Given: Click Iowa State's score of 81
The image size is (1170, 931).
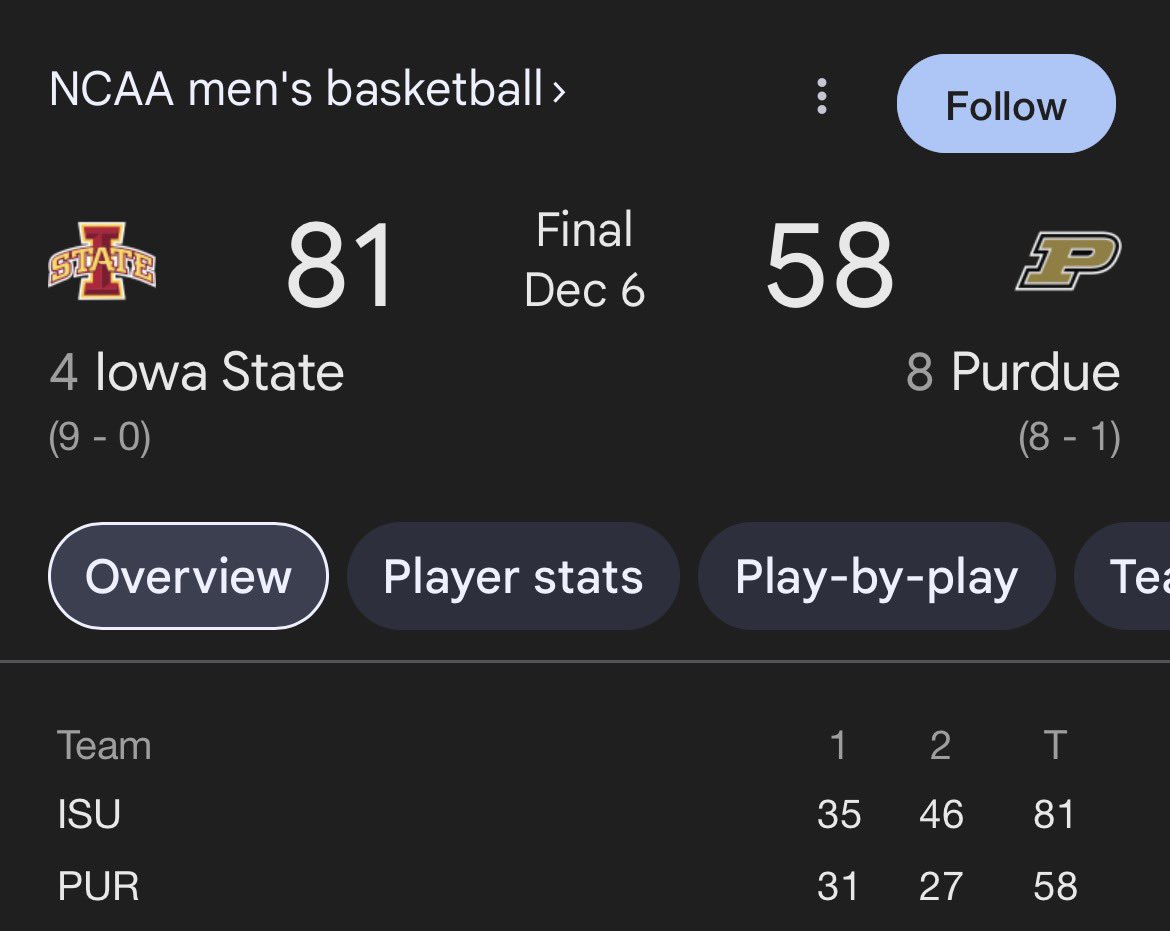Looking at the screenshot, I should tap(340, 265).
